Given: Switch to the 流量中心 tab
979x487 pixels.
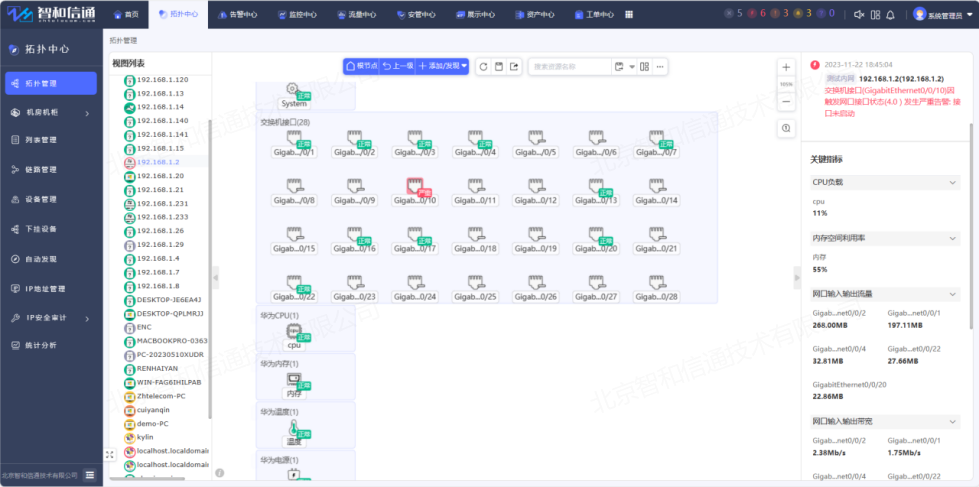Looking at the screenshot, I should 357,14.
